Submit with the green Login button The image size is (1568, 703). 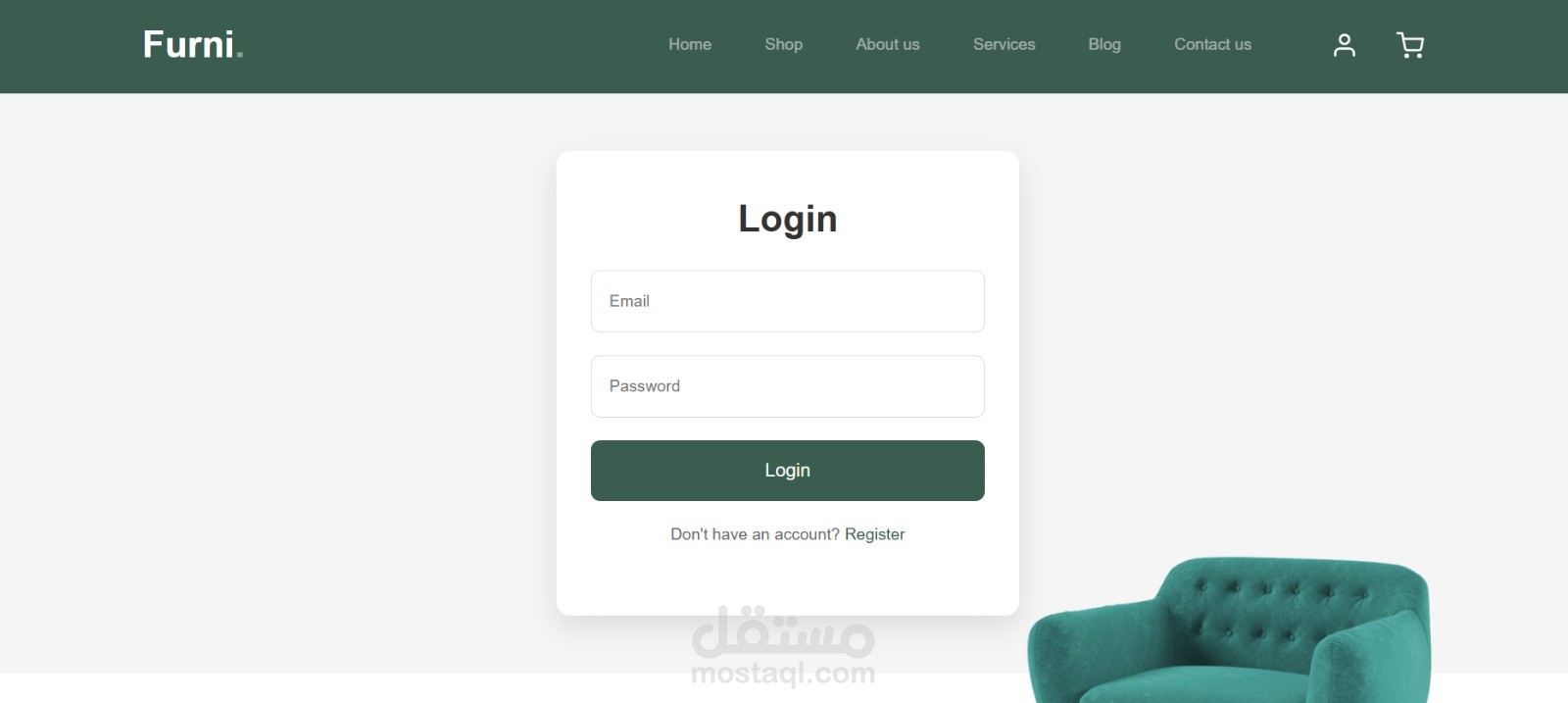788,471
